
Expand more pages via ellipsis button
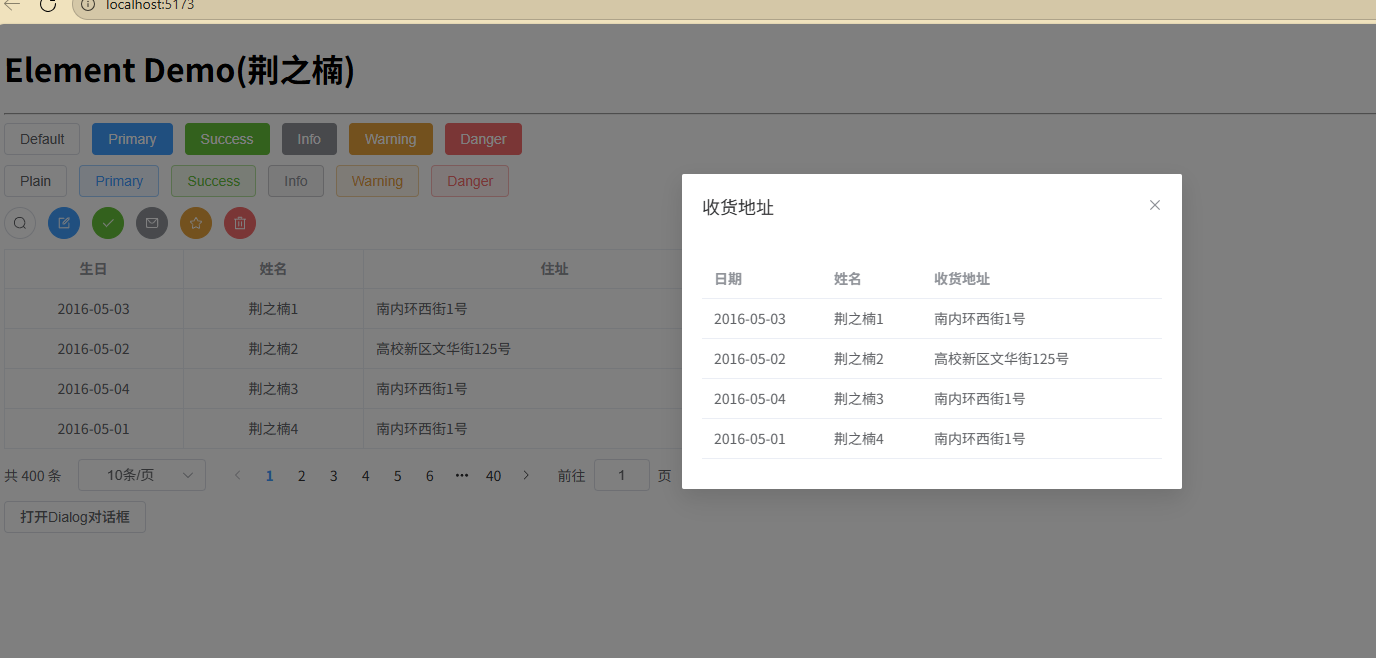coord(461,475)
